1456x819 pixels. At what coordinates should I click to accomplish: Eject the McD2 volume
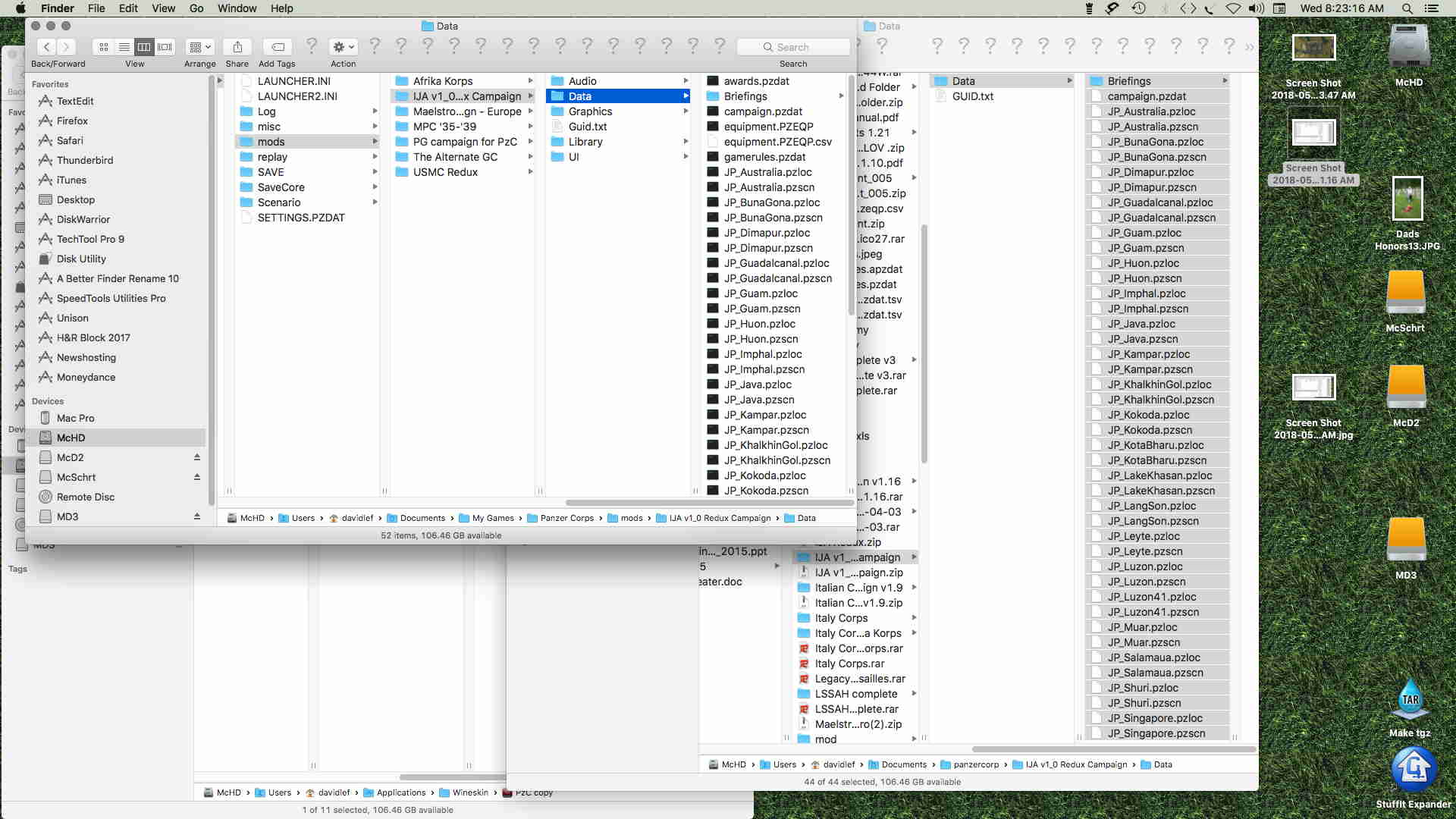point(196,457)
